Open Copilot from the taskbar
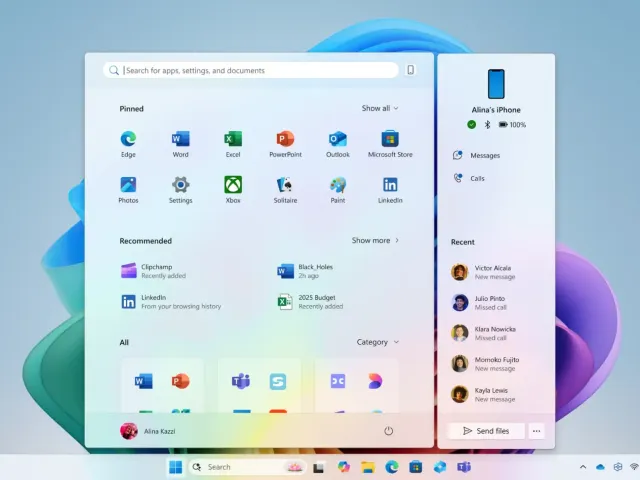 [x=344, y=467]
